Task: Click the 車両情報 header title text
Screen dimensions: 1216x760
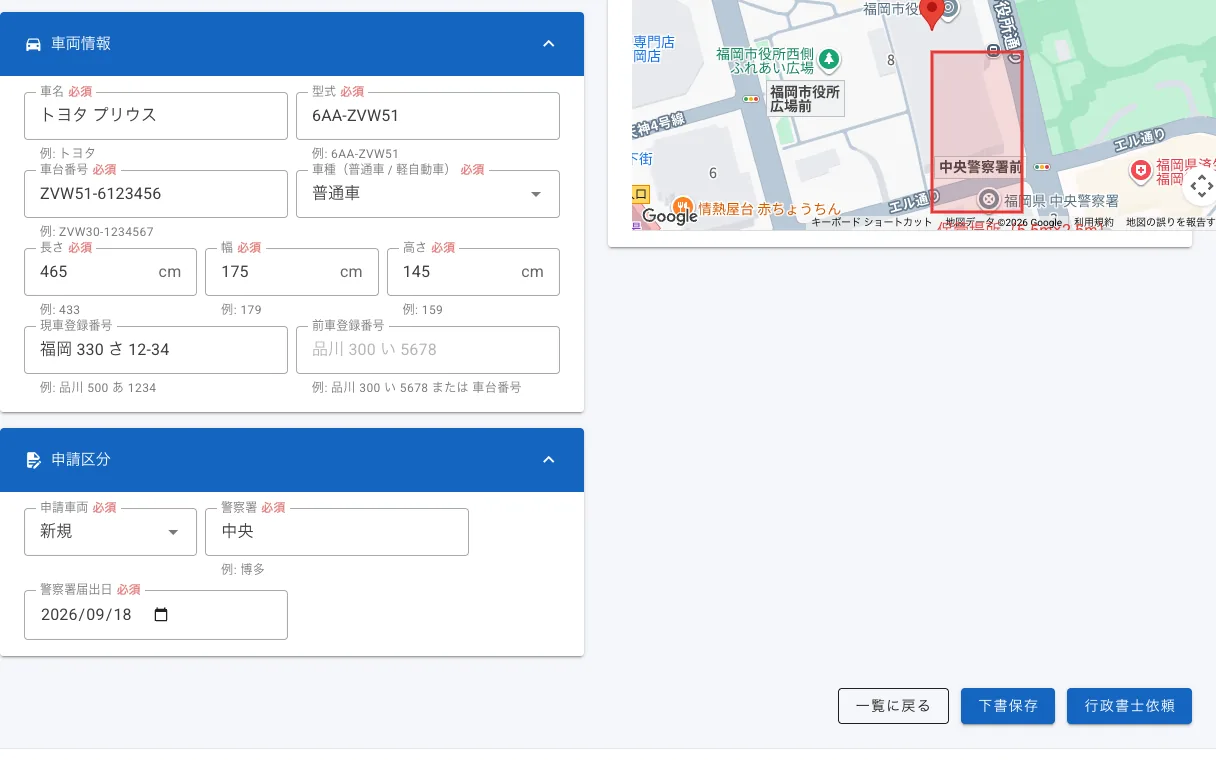Action: coord(81,44)
